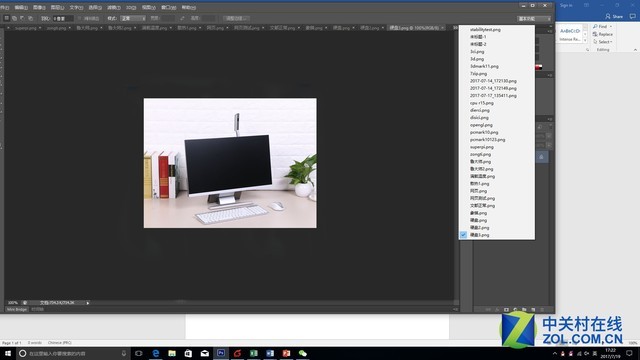
Task: Open File Explorer on the taskbar
Action: (x=172, y=353)
